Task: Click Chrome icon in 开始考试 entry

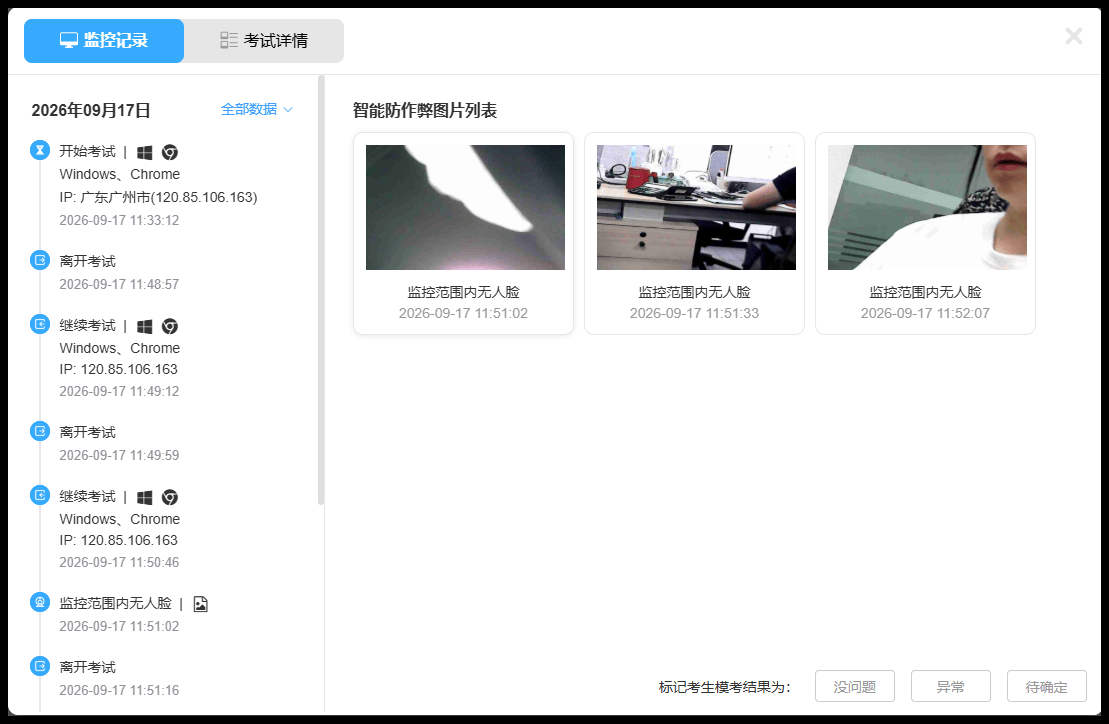Action: [170, 152]
